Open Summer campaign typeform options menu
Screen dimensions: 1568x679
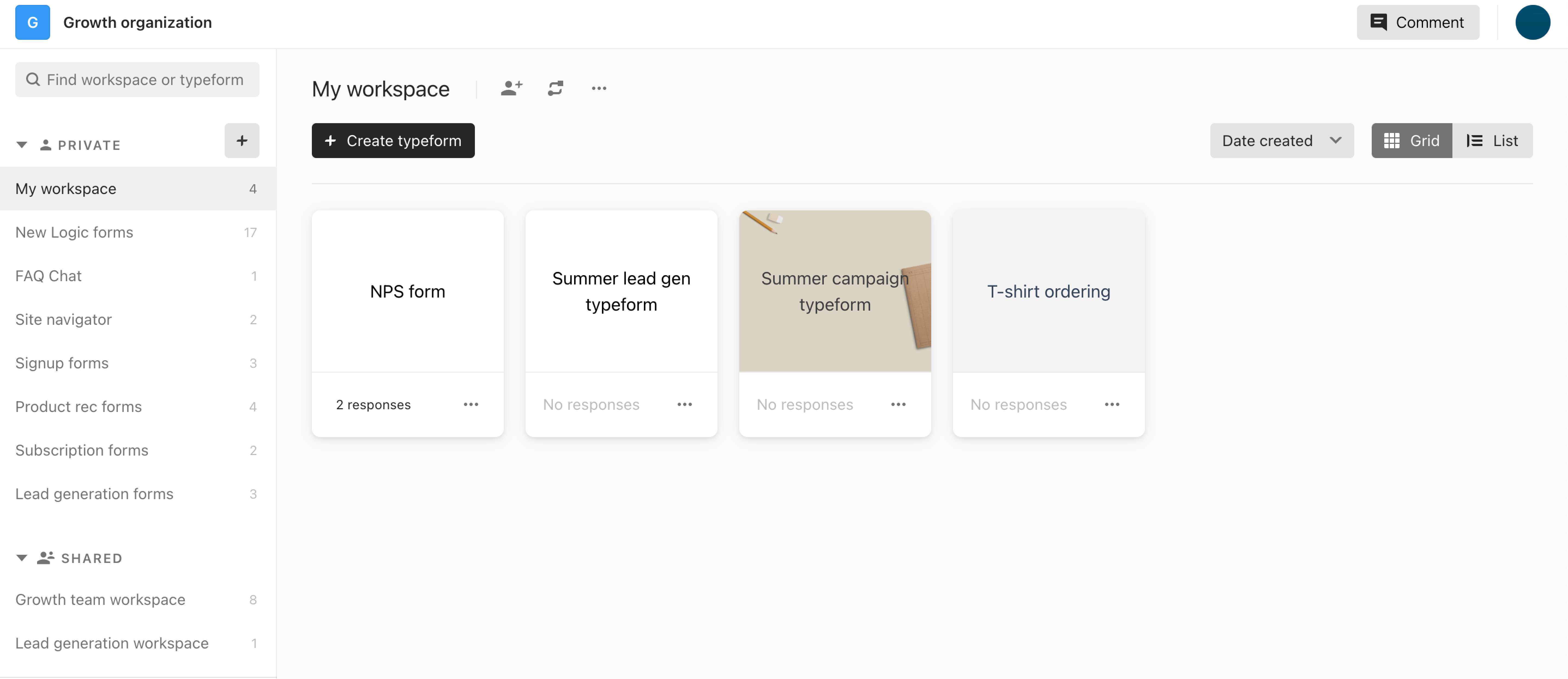(x=898, y=404)
